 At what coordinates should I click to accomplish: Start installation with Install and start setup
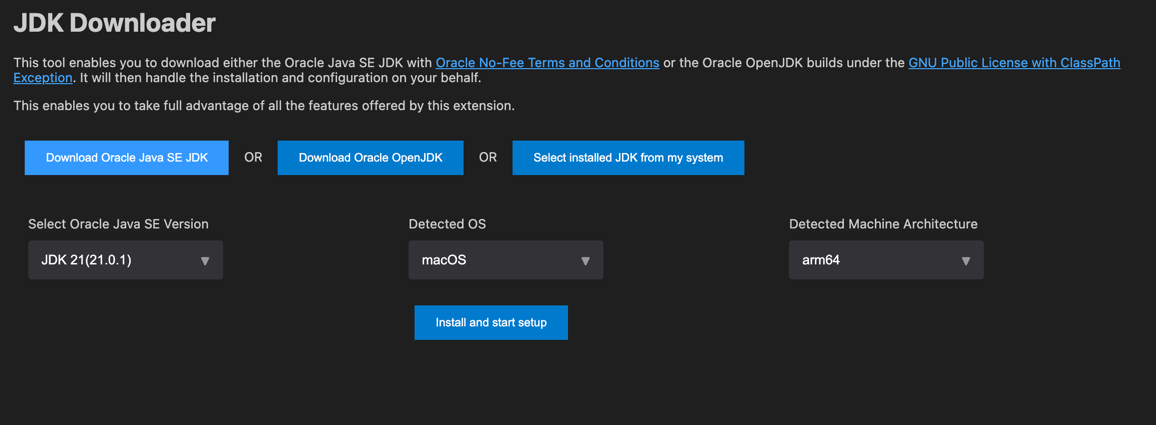[x=491, y=323]
